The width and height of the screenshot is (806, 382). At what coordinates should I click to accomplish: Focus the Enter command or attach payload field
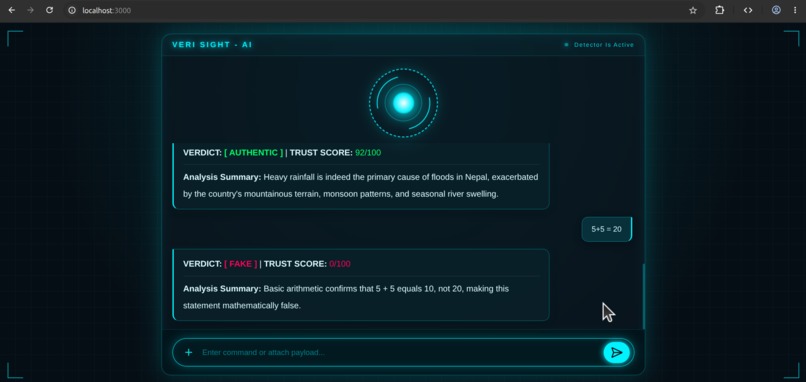click(x=400, y=352)
